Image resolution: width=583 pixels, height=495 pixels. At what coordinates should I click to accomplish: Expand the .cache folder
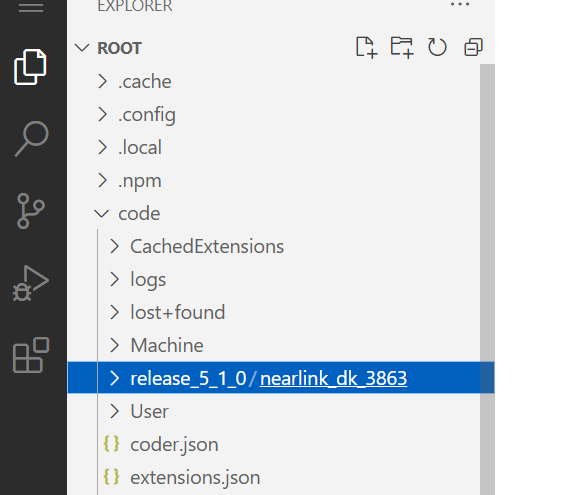102,81
